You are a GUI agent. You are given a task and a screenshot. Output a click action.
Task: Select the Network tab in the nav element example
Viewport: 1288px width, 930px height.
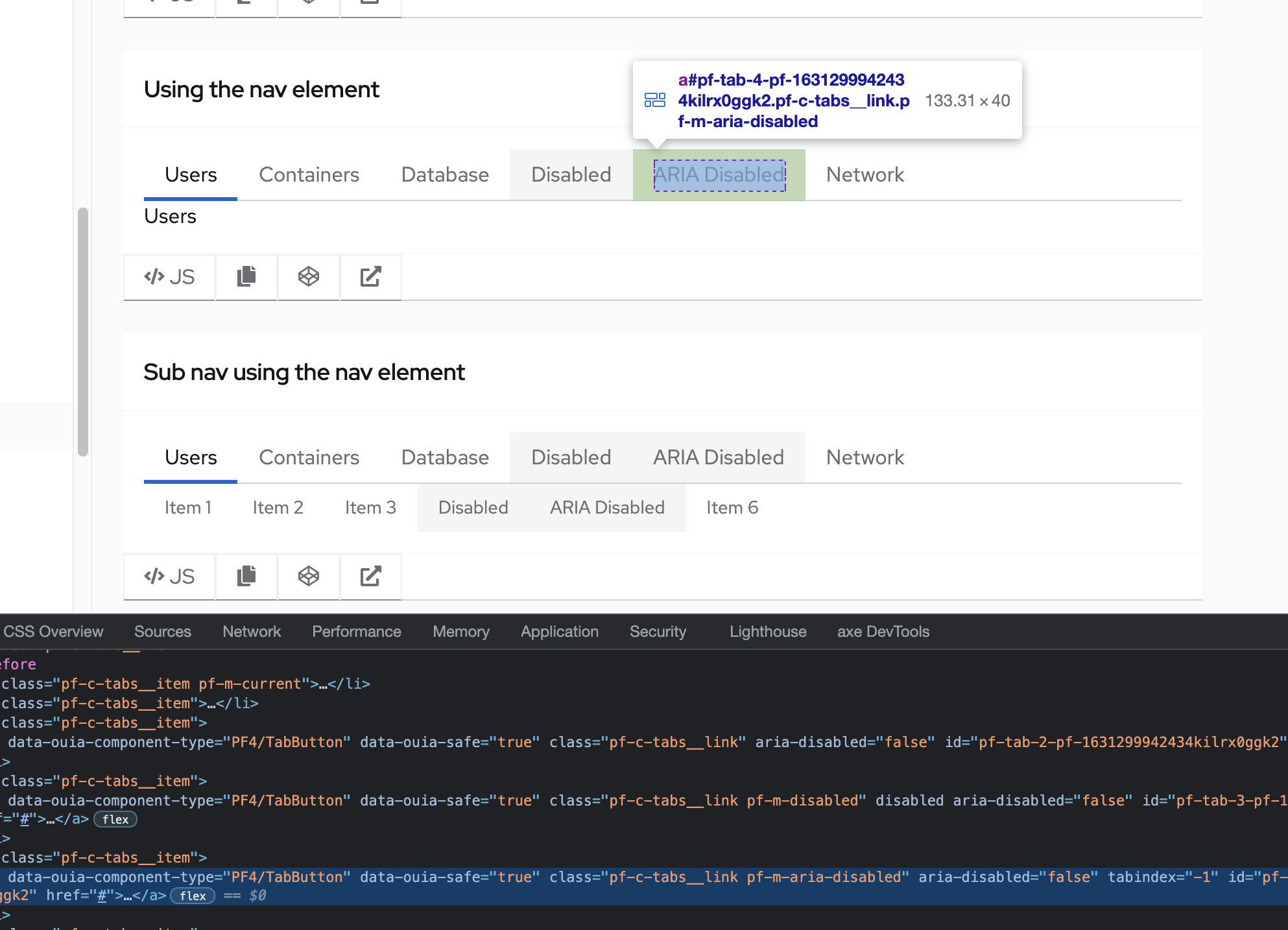pos(865,175)
